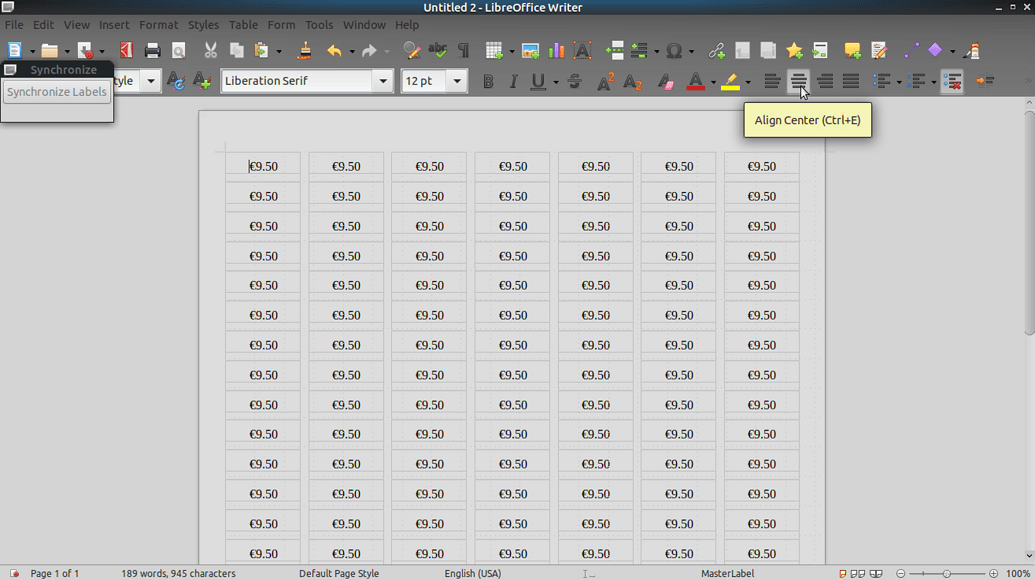1035x580 pixels.
Task: Enable Strikethrough formatting
Action: click(575, 81)
